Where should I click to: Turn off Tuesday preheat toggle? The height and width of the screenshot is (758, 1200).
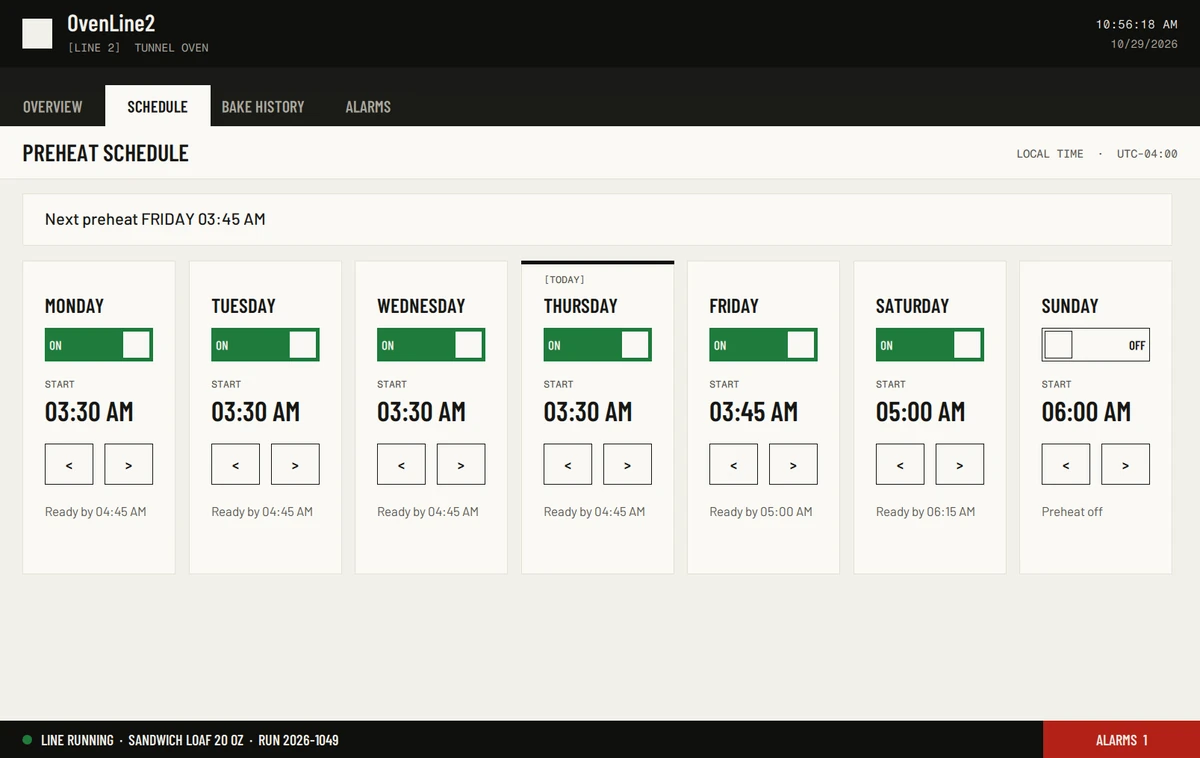pos(265,345)
